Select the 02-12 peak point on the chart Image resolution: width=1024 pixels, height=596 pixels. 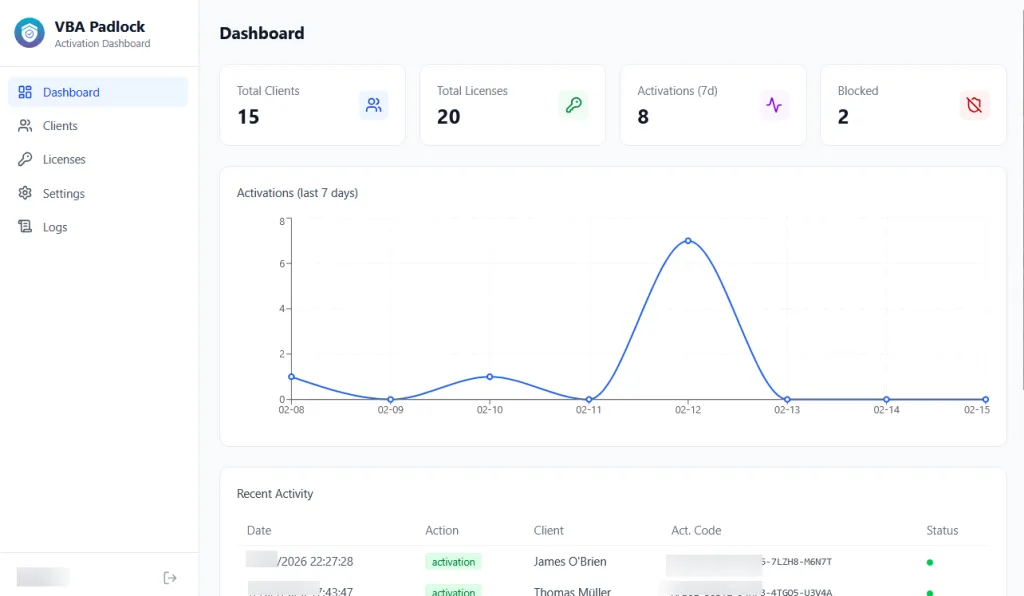pos(688,240)
